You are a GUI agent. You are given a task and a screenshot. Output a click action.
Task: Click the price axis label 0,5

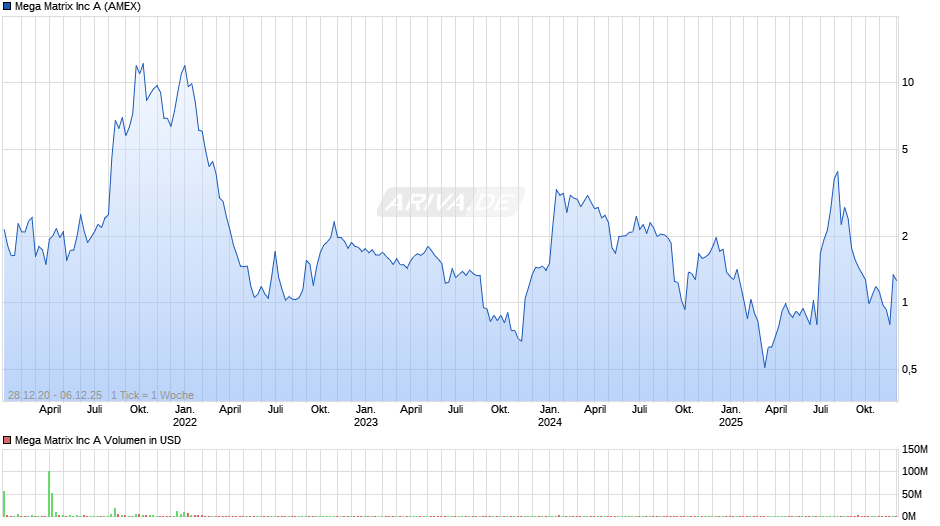(x=909, y=369)
